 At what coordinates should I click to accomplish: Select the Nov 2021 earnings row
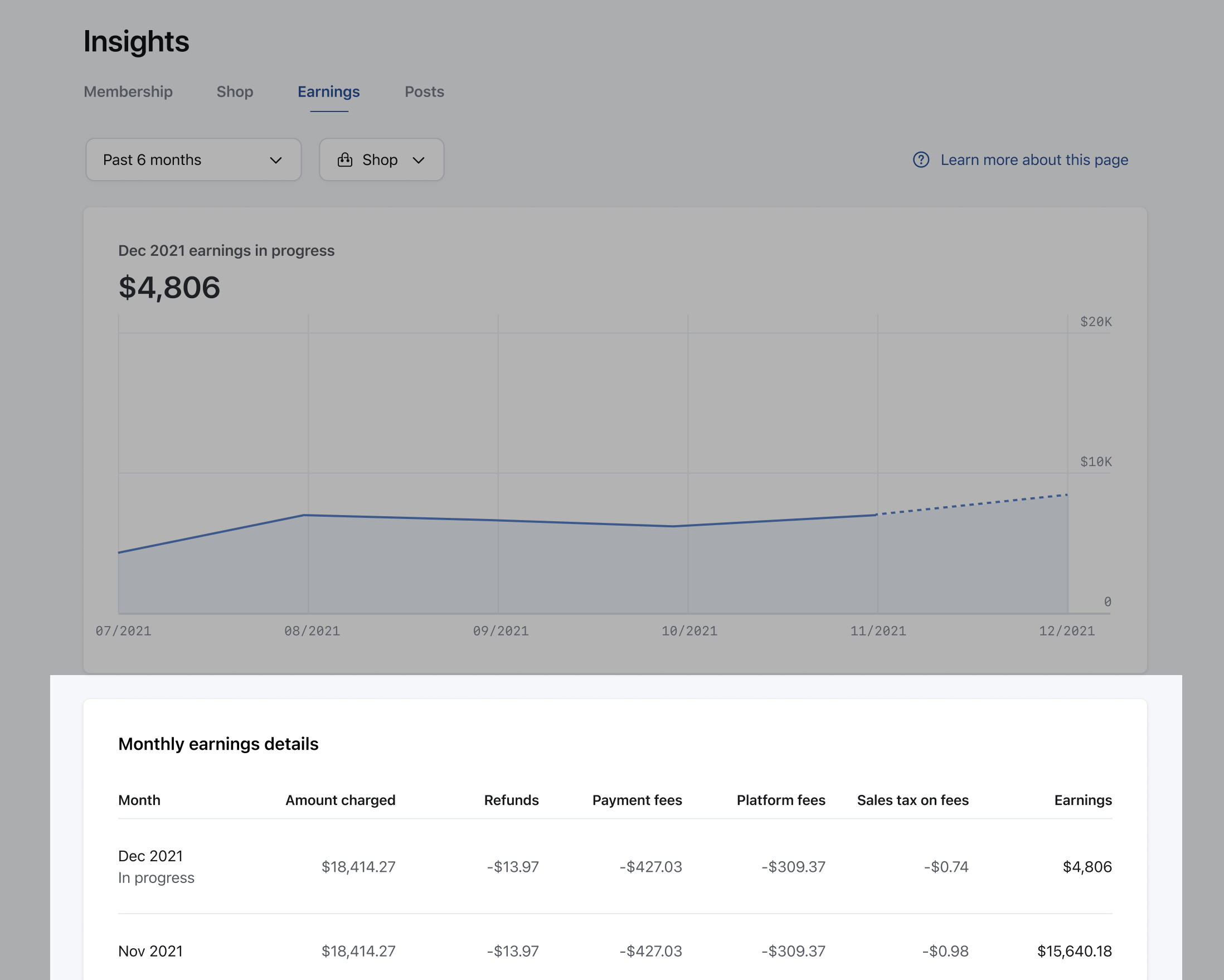point(614,950)
